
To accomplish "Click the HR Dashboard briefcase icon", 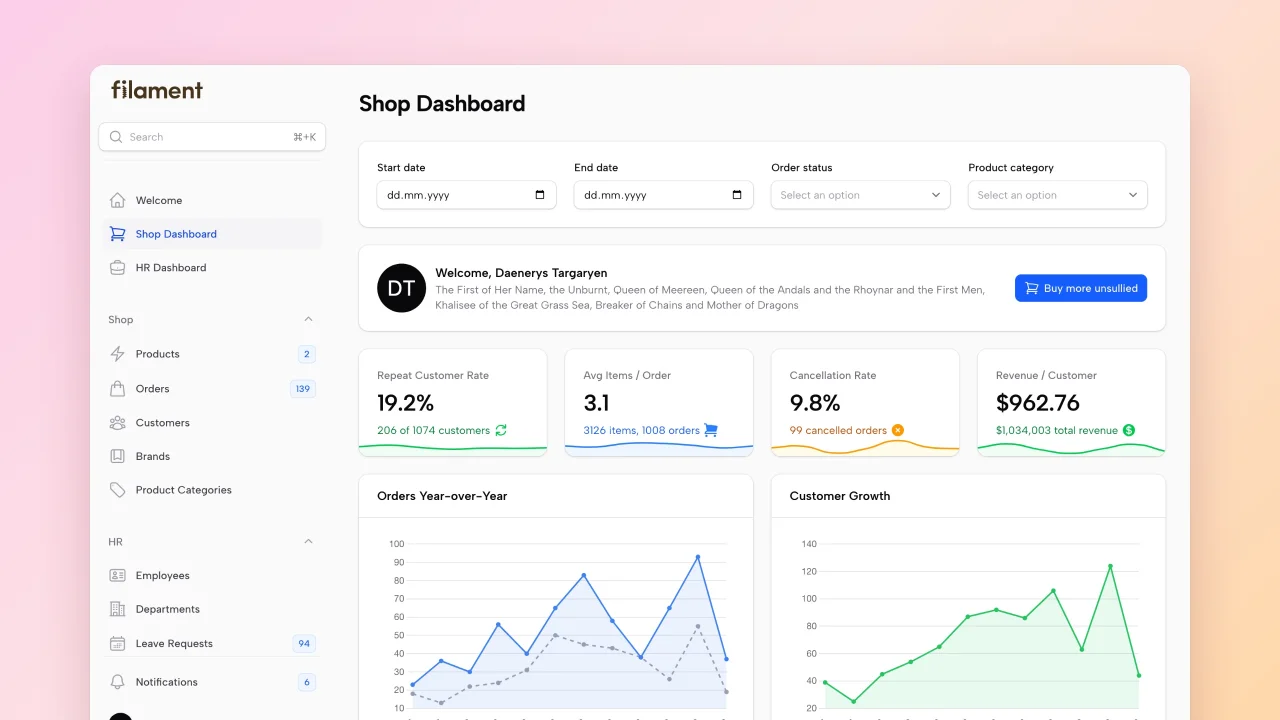I will pos(118,267).
